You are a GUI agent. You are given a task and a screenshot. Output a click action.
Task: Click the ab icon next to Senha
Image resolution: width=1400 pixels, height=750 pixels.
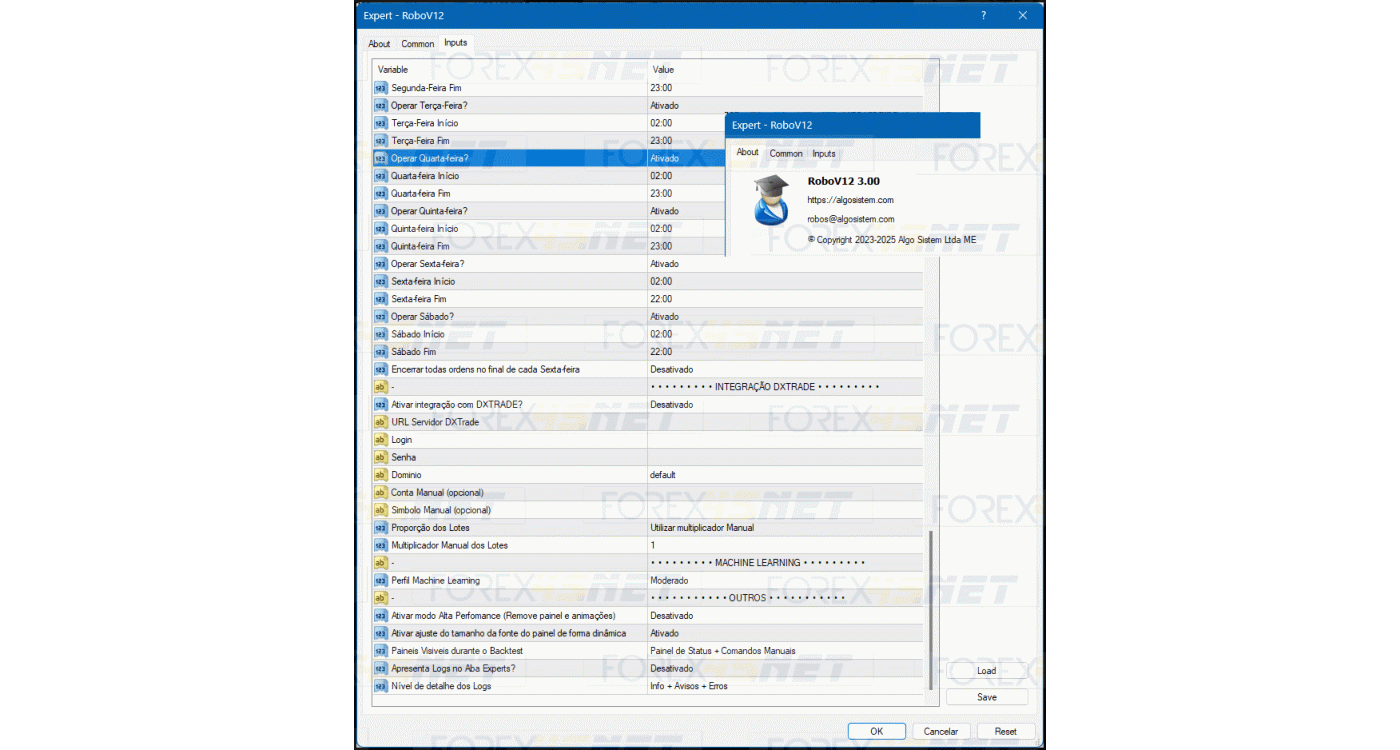(380, 457)
